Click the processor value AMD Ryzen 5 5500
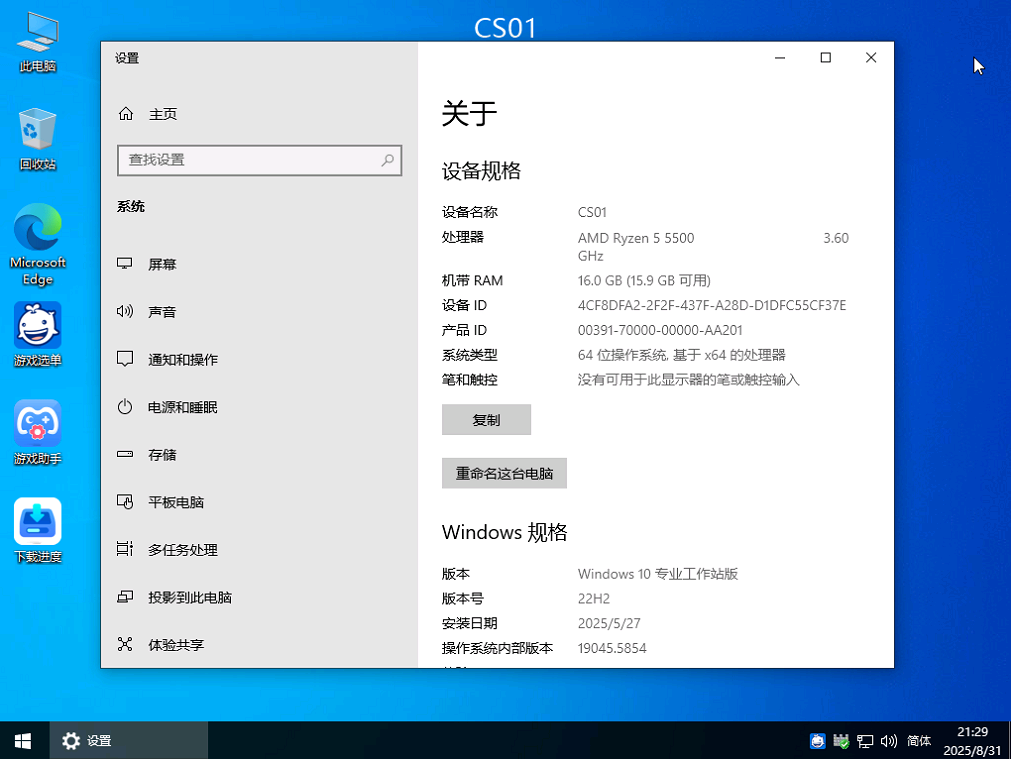 point(636,239)
